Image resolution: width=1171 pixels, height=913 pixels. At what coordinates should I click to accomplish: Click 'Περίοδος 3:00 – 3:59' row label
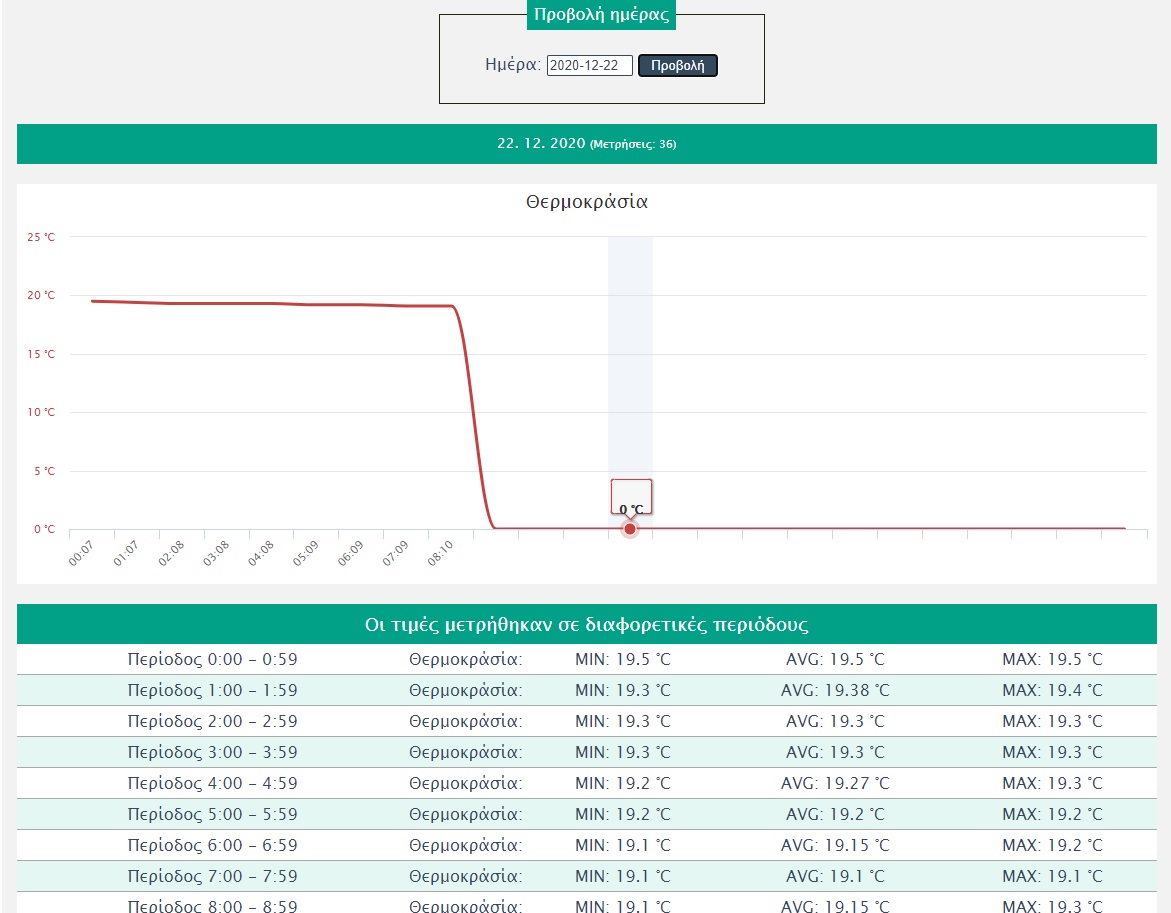(212, 752)
